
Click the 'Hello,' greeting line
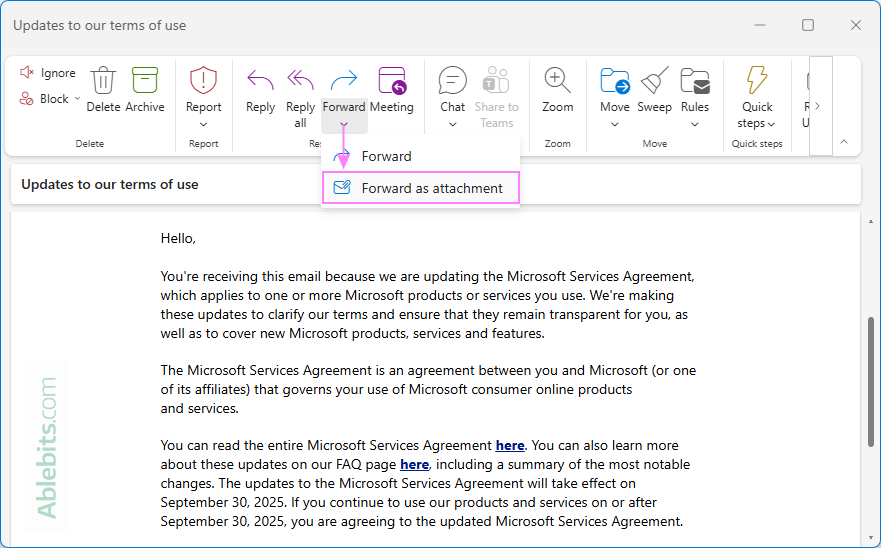click(178, 239)
